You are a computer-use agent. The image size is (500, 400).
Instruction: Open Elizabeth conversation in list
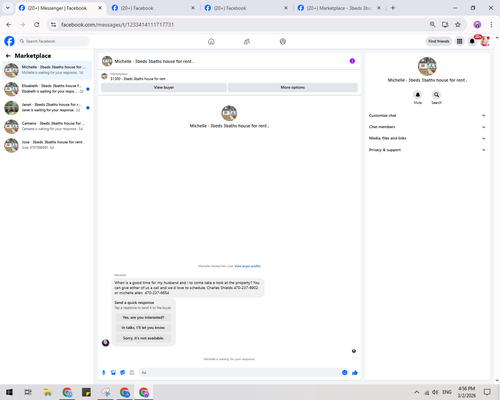(x=47, y=89)
